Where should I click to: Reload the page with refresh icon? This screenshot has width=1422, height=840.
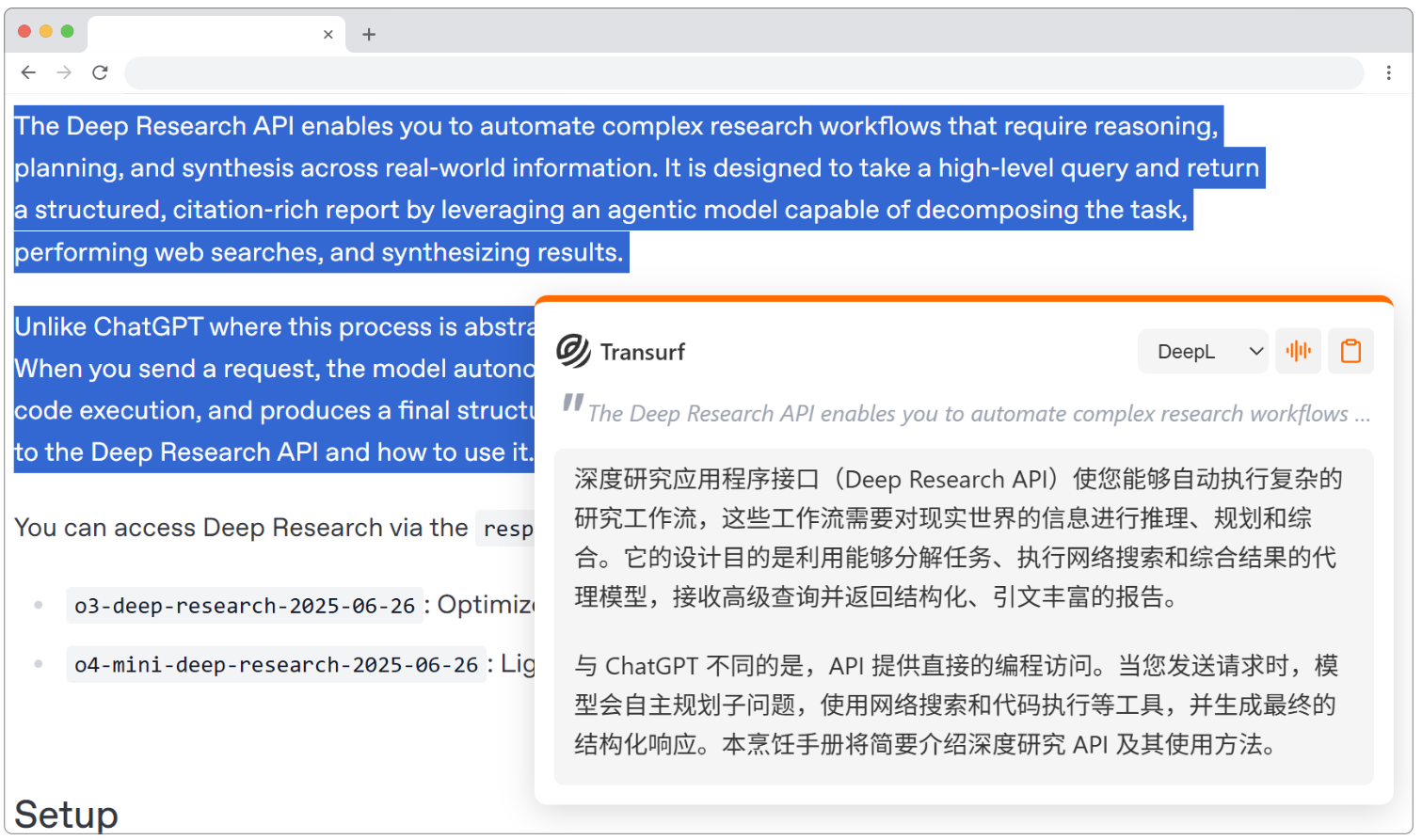coord(100,72)
